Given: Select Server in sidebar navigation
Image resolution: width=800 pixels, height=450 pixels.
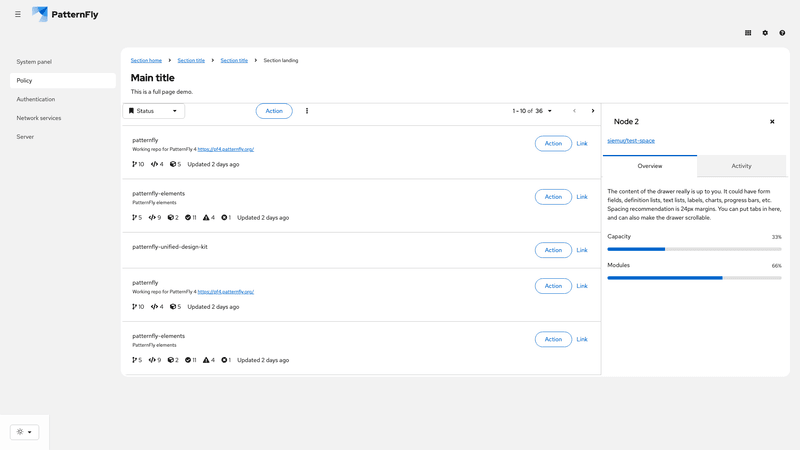Looking at the screenshot, I should [63, 137].
